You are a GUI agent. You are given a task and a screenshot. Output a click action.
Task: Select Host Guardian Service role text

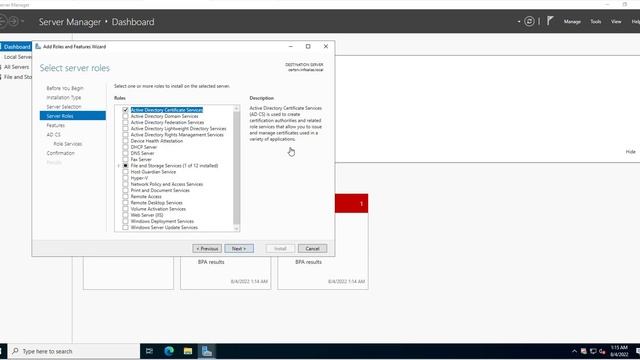(x=153, y=172)
